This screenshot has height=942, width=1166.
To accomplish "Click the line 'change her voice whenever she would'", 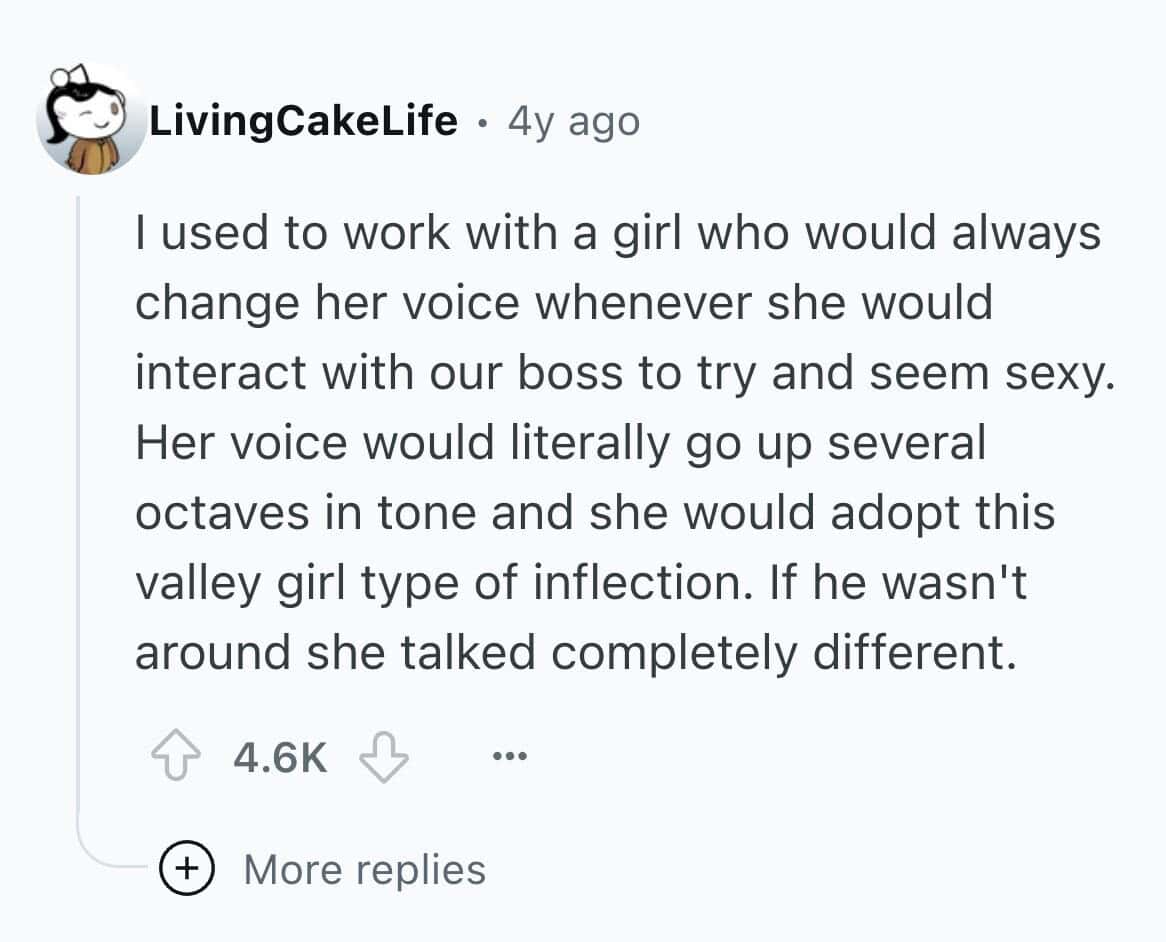I will click(x=563, y=303).
